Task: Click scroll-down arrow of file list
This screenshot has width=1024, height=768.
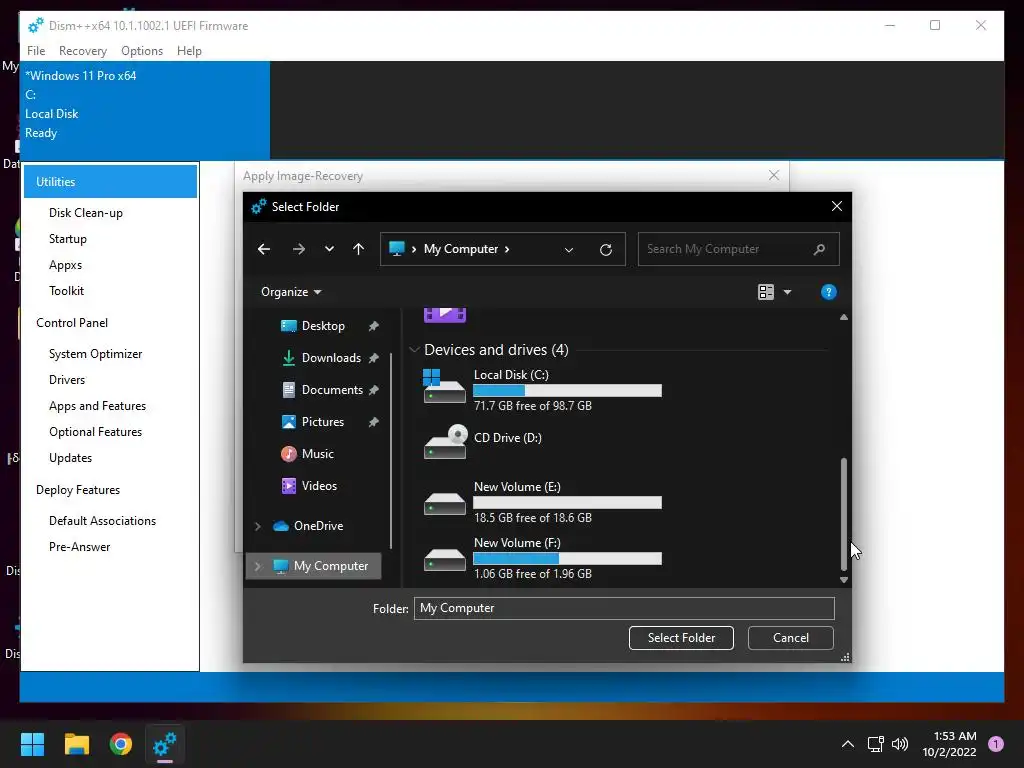Action: [x=844, y=580]
